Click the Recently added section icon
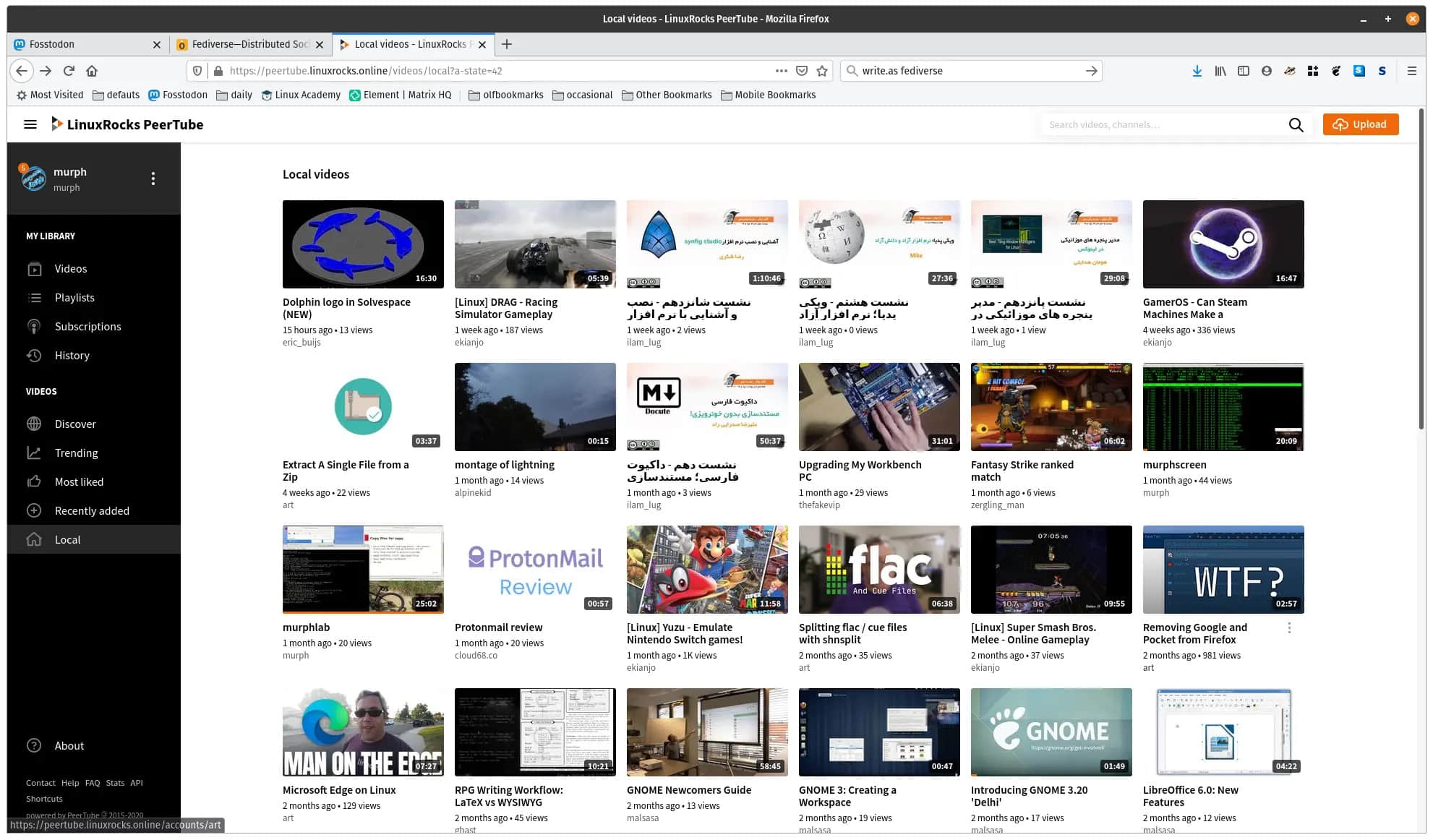 pyautogui.click(x=34, y=510)
